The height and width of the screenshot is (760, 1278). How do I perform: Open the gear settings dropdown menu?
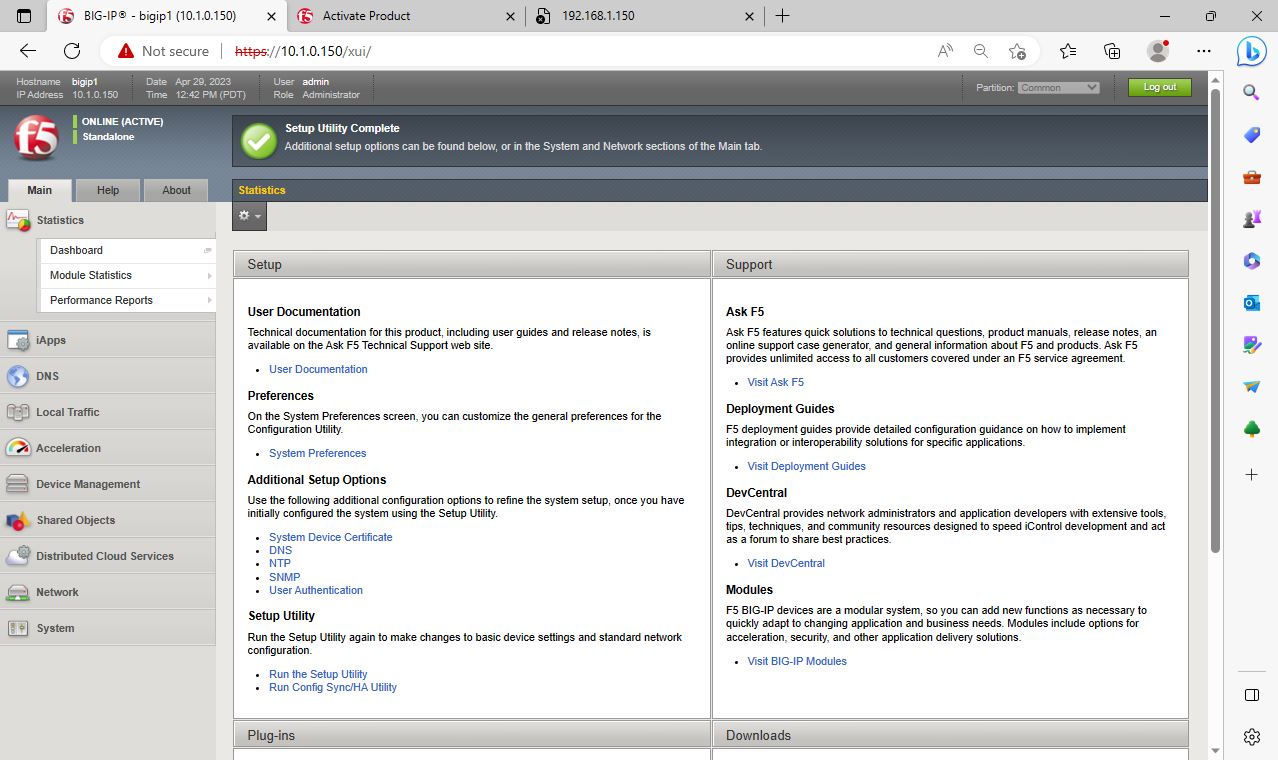[249, 216]
